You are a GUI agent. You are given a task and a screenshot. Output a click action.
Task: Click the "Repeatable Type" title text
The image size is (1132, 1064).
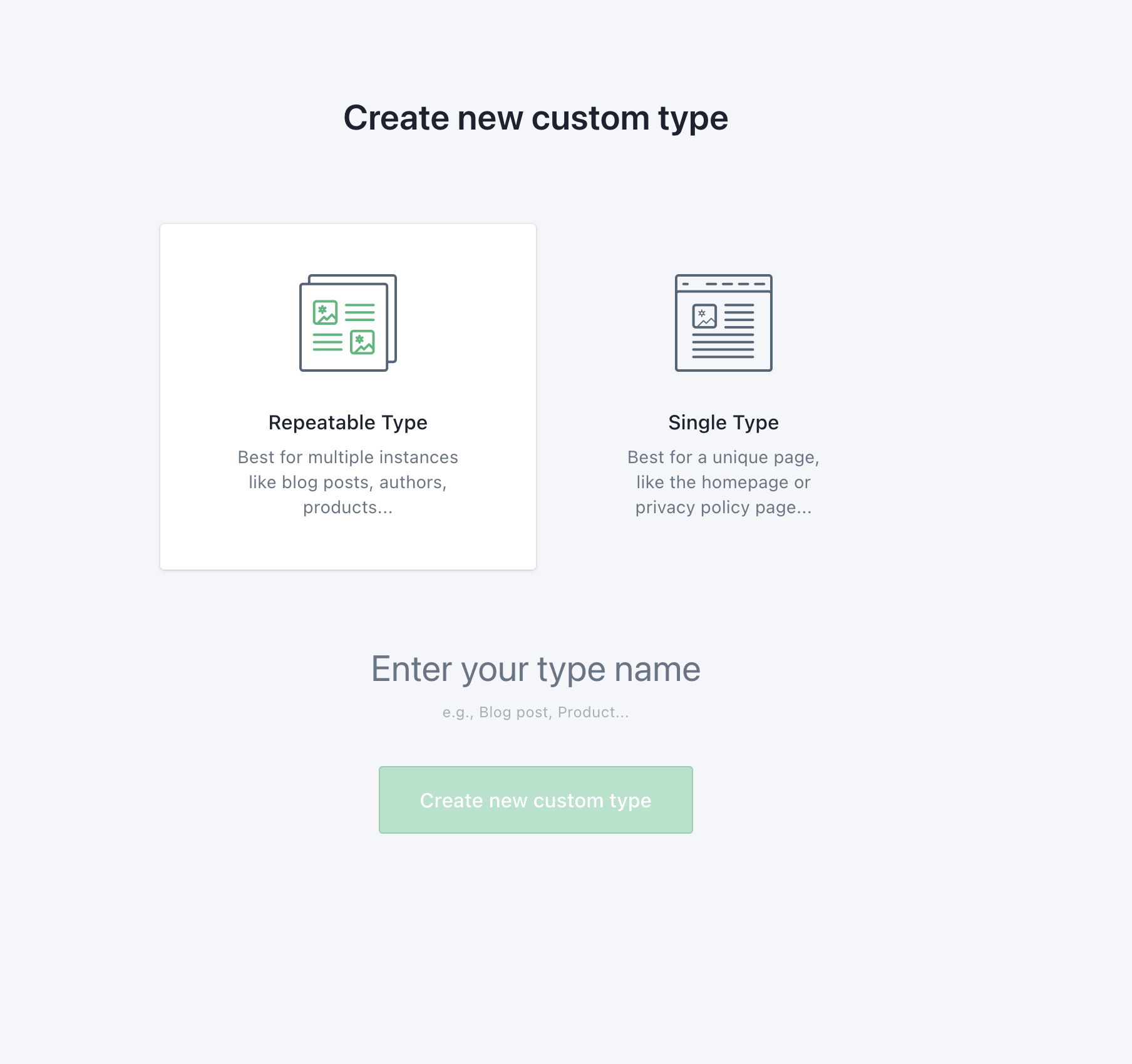click(x=348, y=422)
